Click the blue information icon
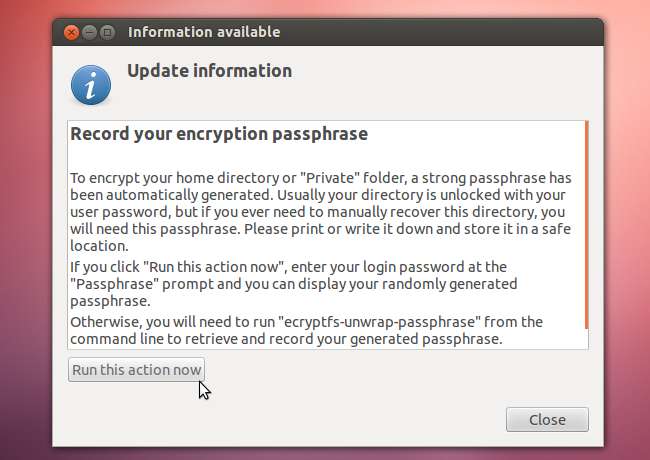This screenshot has width=650, height=460. tap(91, 84)
